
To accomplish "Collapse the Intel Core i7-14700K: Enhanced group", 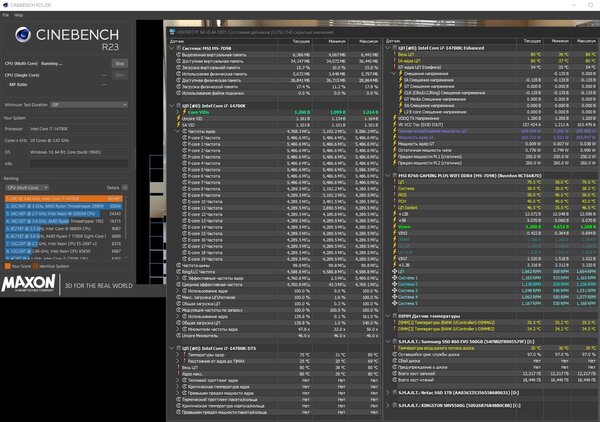I will [x=388, y=48].
